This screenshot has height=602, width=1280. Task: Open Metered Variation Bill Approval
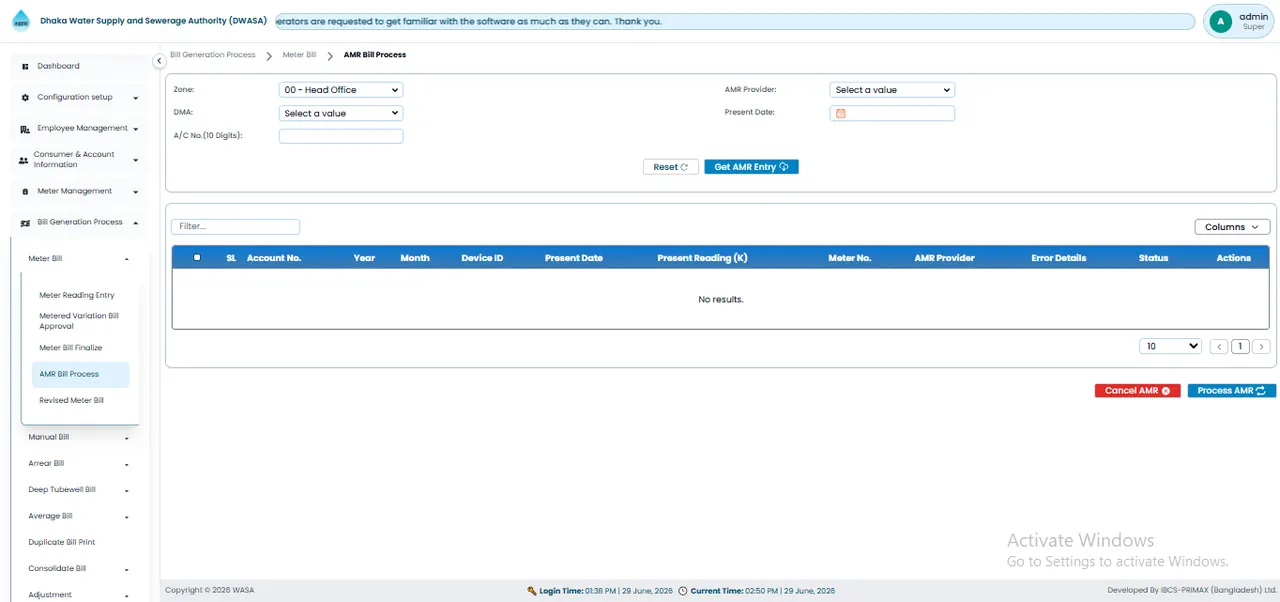79,321
